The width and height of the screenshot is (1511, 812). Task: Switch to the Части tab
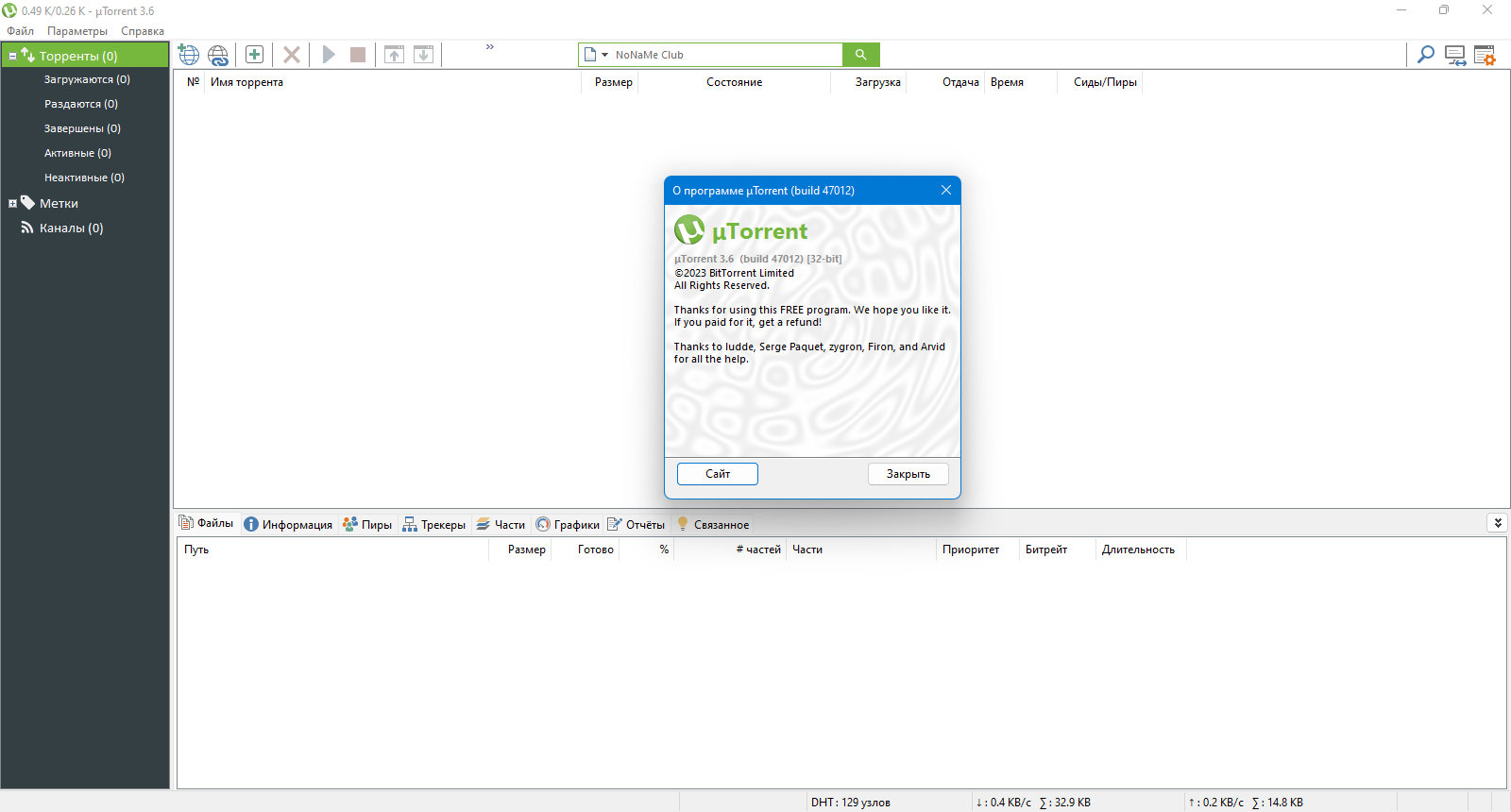[x=501, y=525]
